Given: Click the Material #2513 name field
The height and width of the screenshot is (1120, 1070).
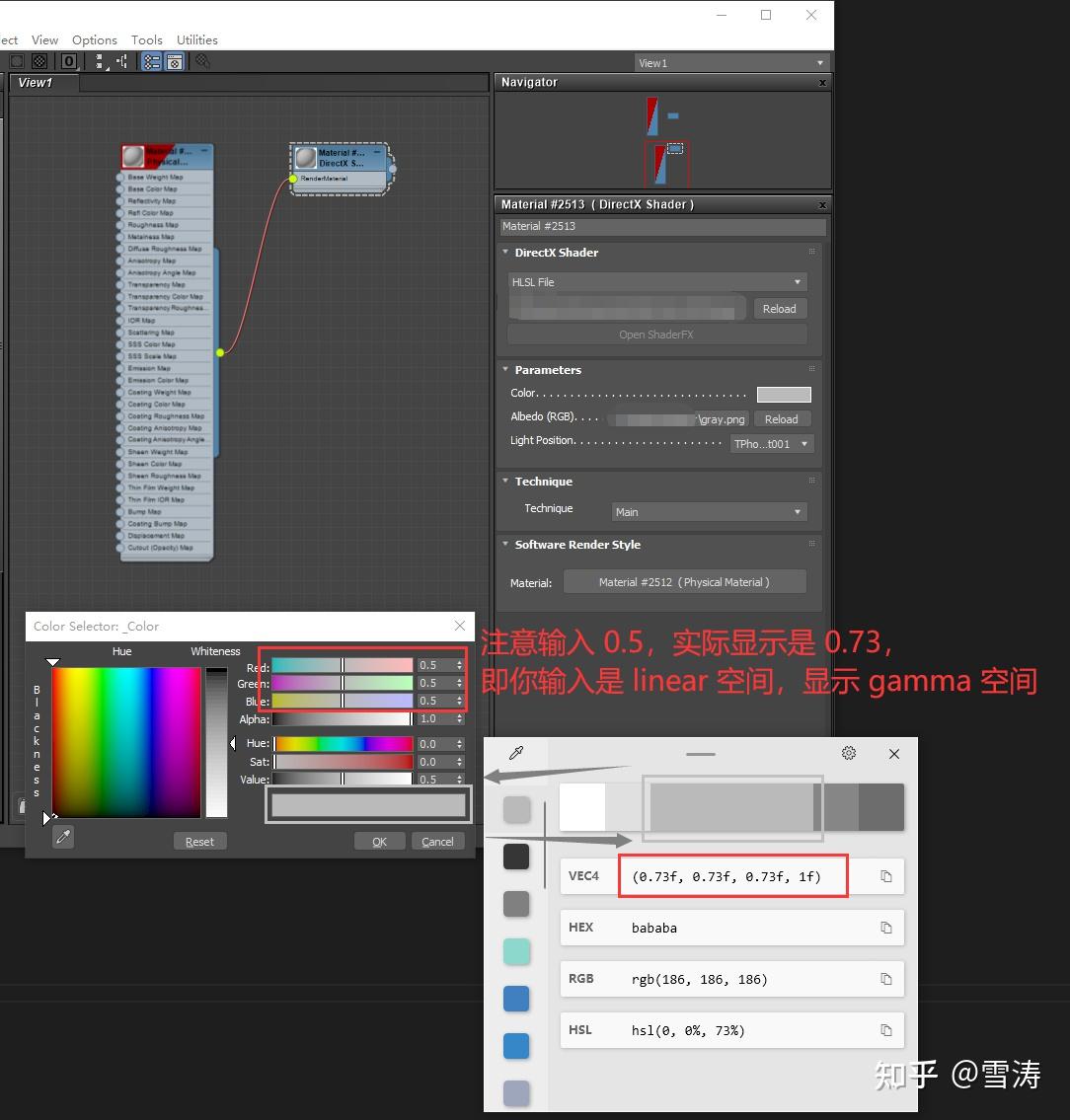Looking at the screenshot, I should (661, 226).
